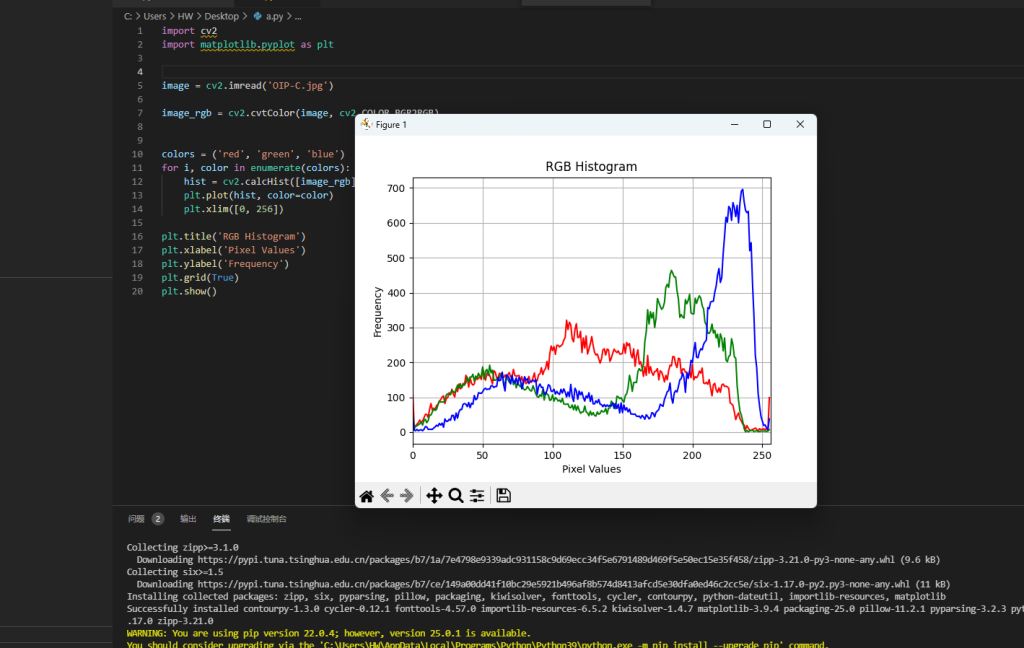The image size is (1024, 648).
Task: Click the 'Pixel Values' x-axis label in the figure
Action: (x=591, y=469)
